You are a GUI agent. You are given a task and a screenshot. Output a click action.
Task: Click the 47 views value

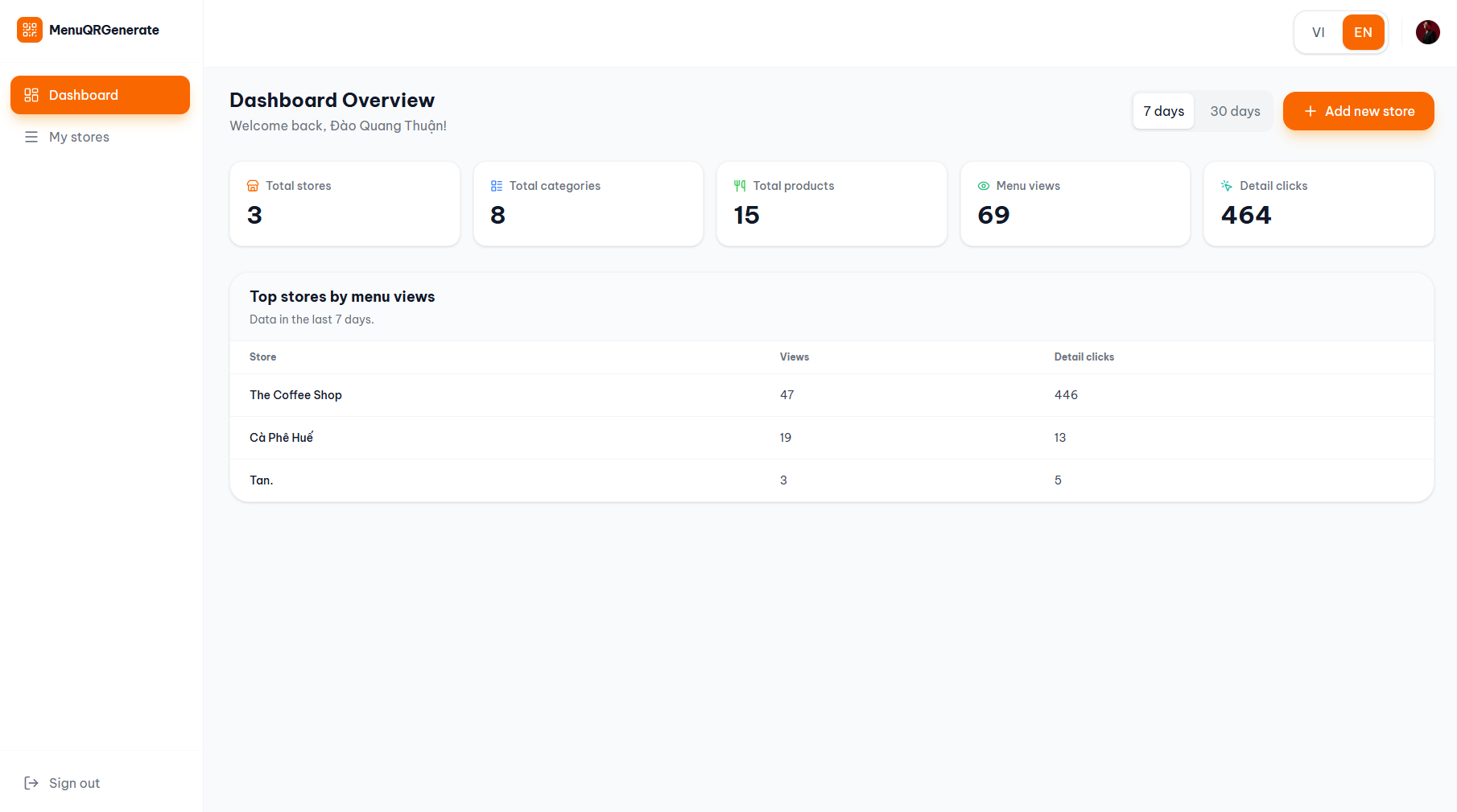pyautogui.click(x=787, y=395)
